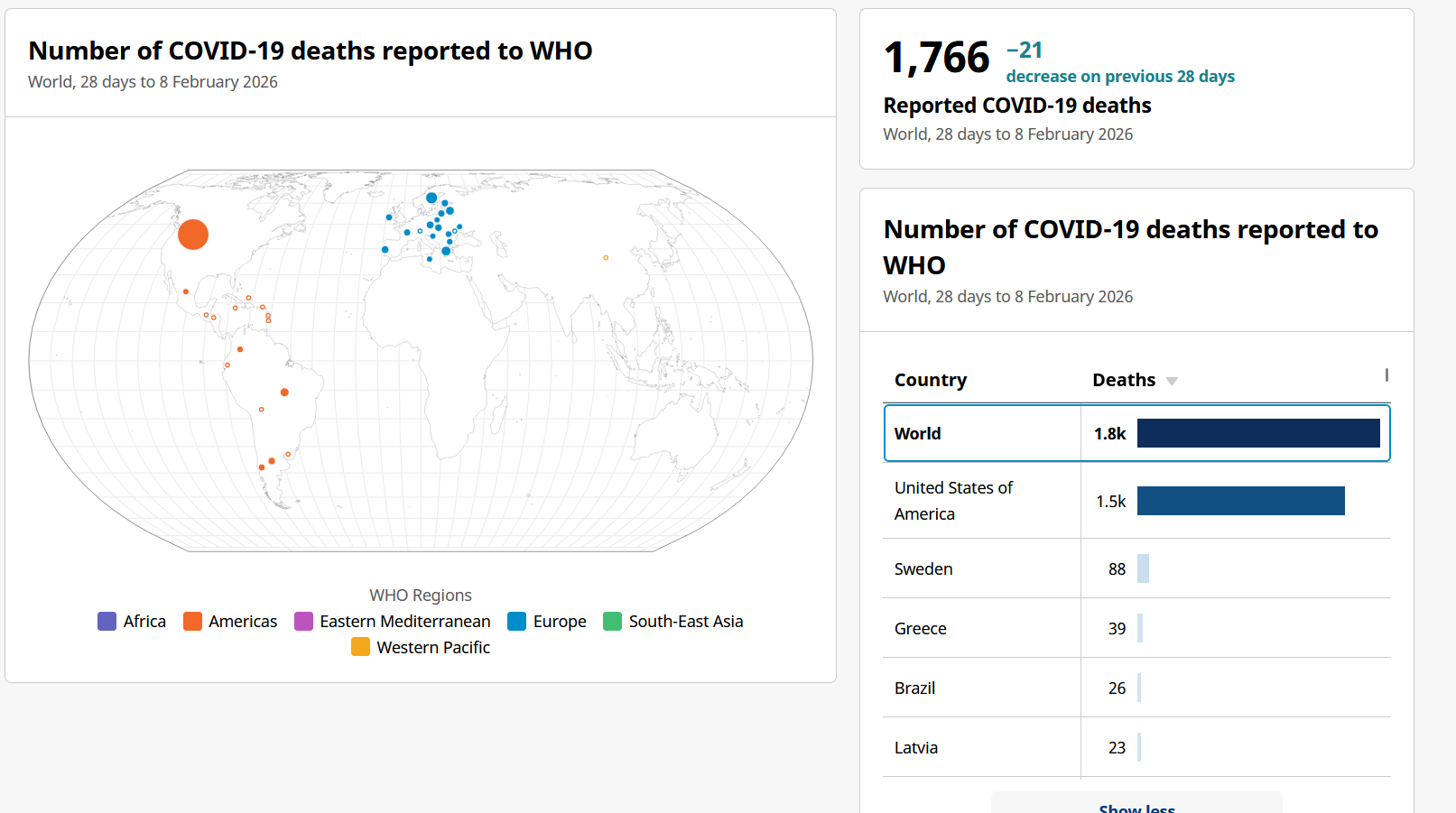Click the Deaths column header

pyautogui.click(x=1123, y=380)
